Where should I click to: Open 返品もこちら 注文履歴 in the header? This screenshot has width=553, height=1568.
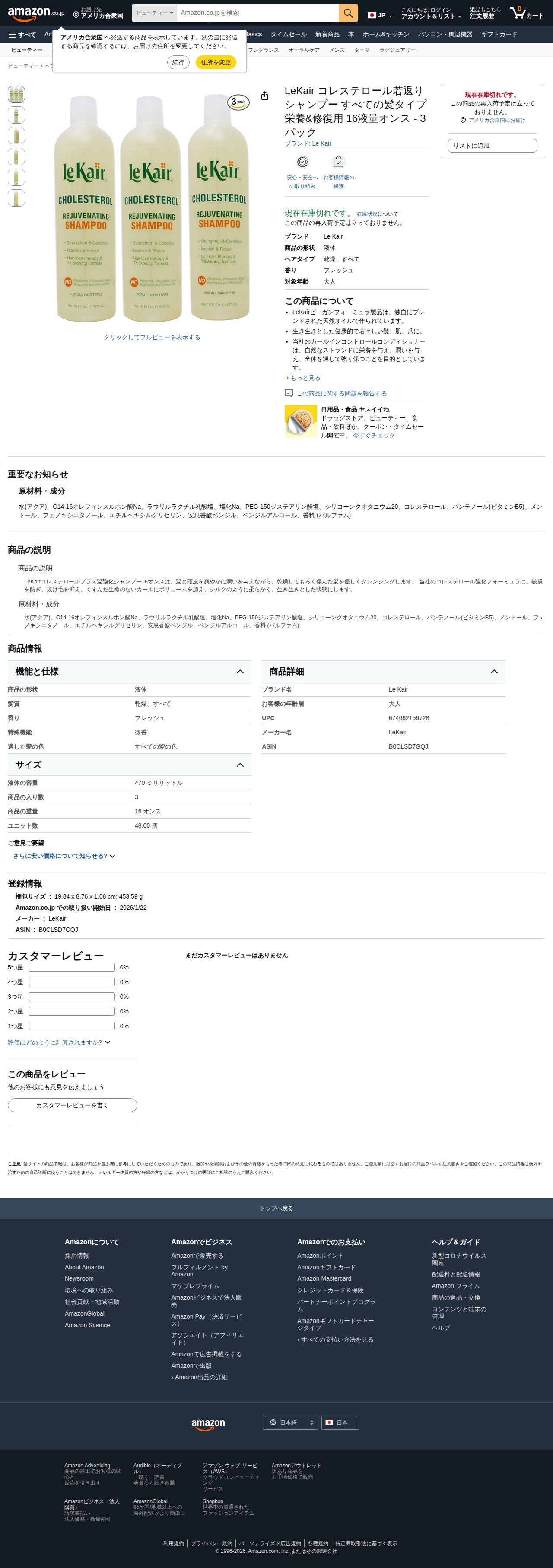pos(485,13)
